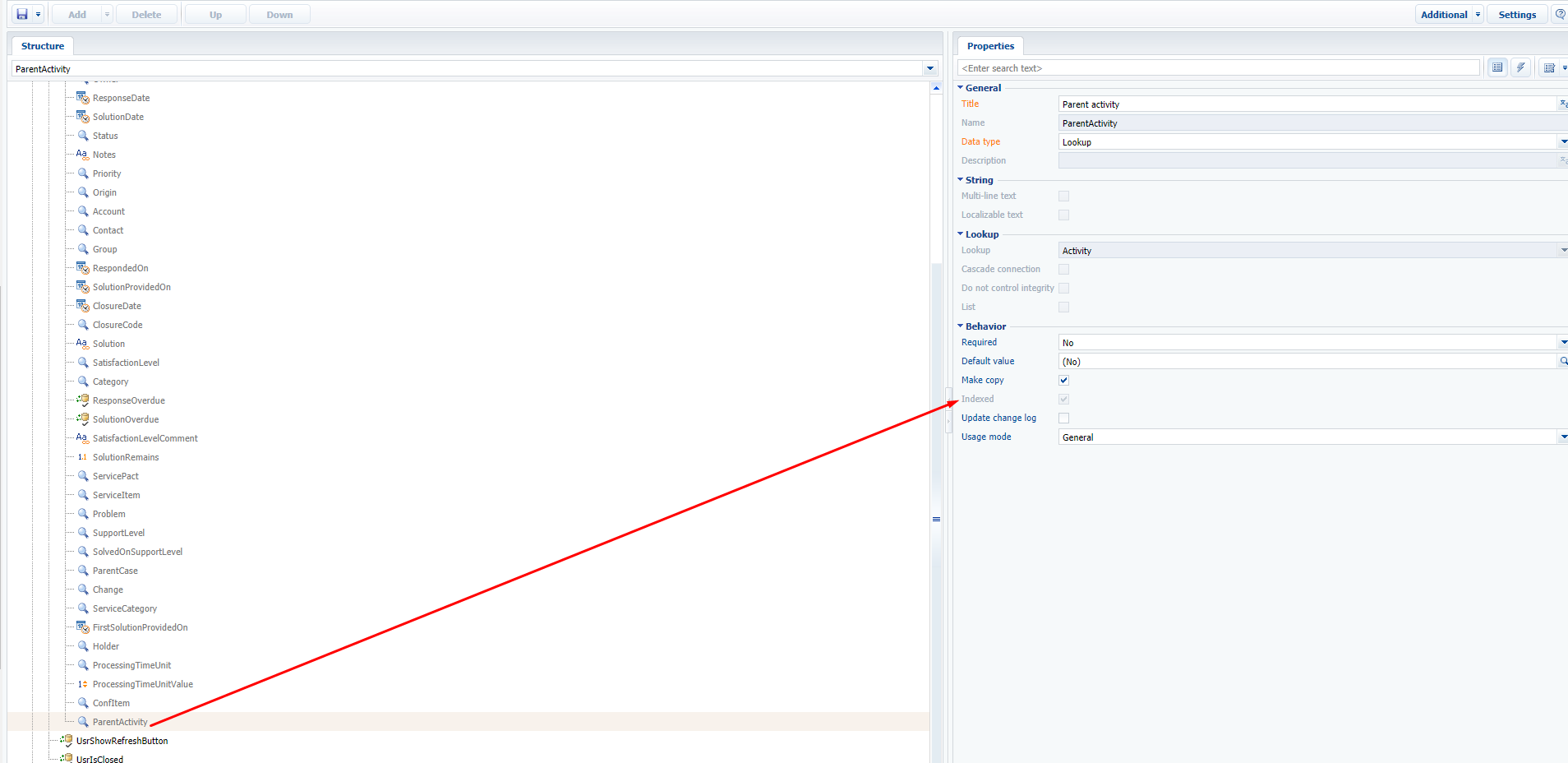Switch to the Structure tab
Viewport: 1568px width, 763px height.
(43, 46)
